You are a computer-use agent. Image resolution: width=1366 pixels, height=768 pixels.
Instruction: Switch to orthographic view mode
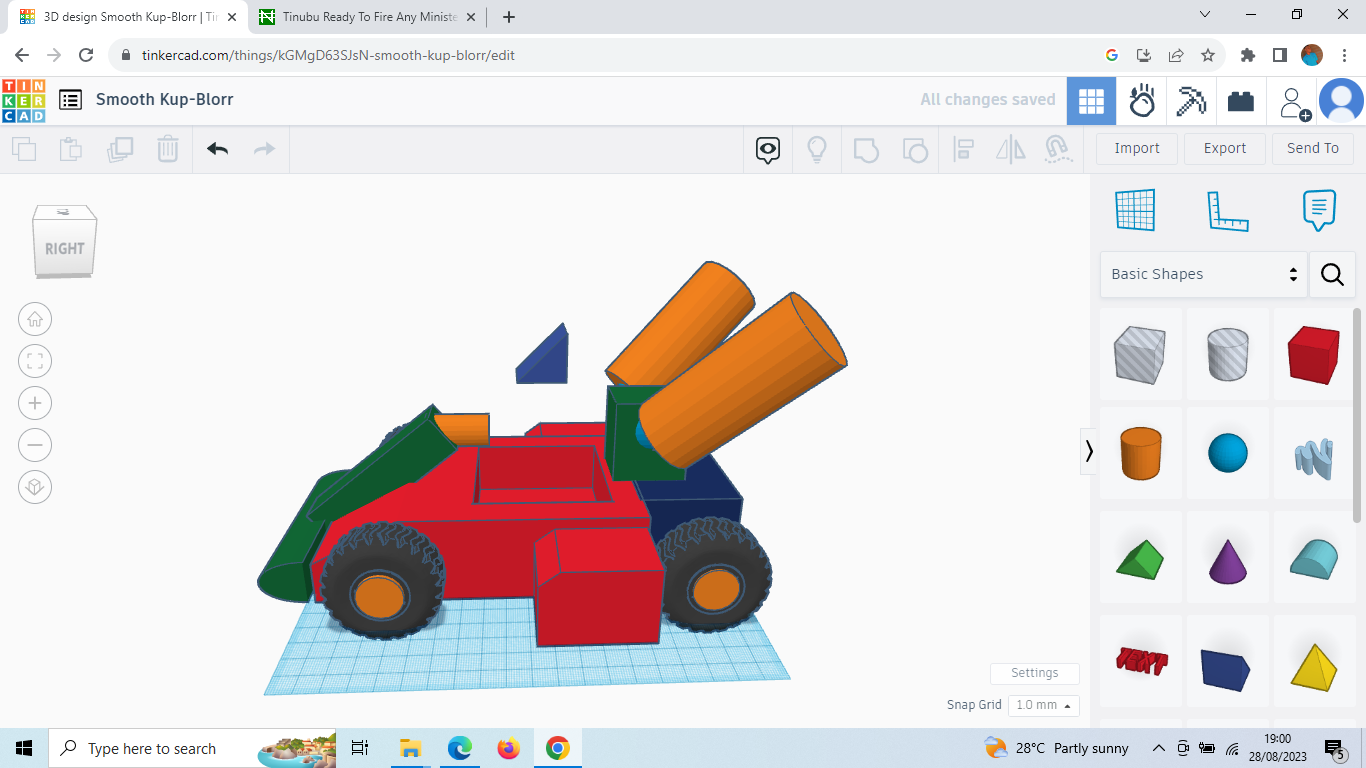click(x=35, y=487)
